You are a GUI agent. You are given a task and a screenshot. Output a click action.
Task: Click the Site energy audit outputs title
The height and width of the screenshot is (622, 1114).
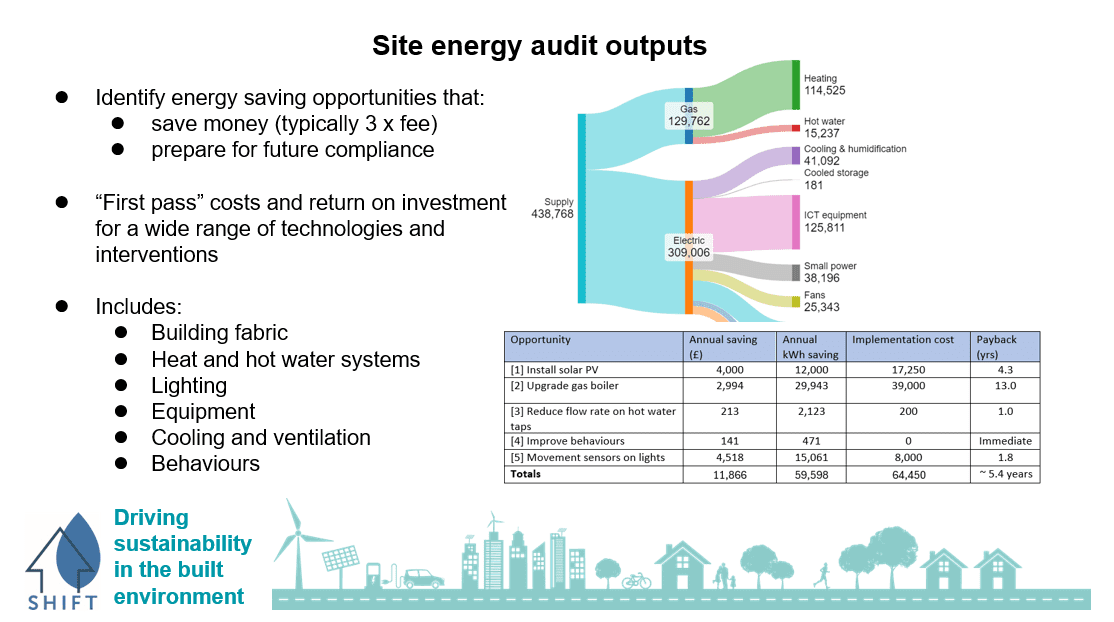point(539,46)
